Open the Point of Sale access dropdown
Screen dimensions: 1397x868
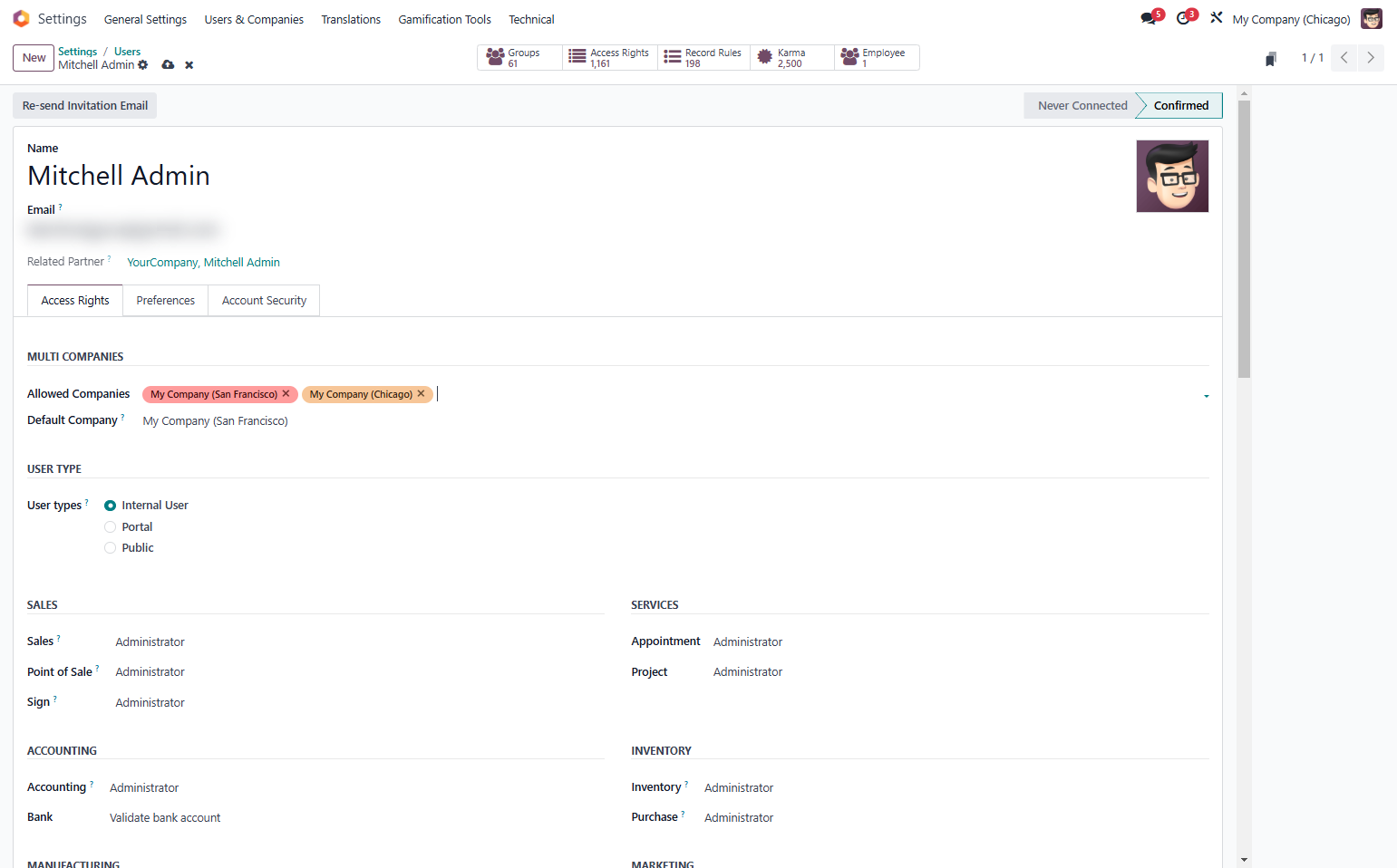[359, 672]
